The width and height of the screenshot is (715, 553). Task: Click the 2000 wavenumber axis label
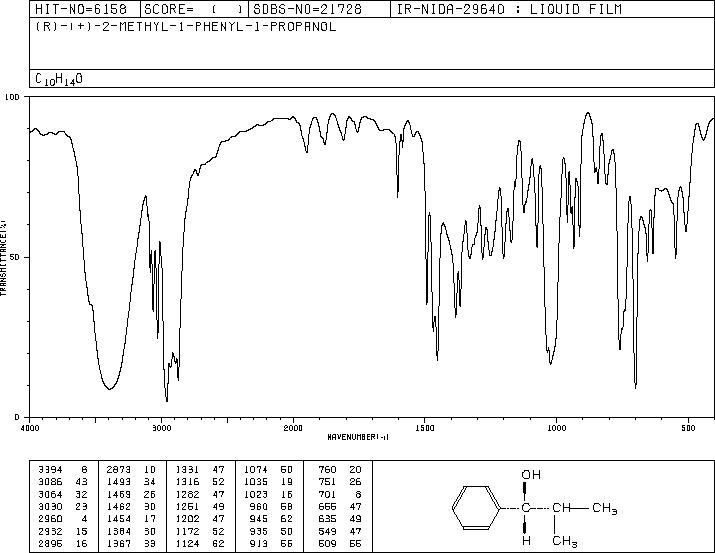click(x=293, y=428)
